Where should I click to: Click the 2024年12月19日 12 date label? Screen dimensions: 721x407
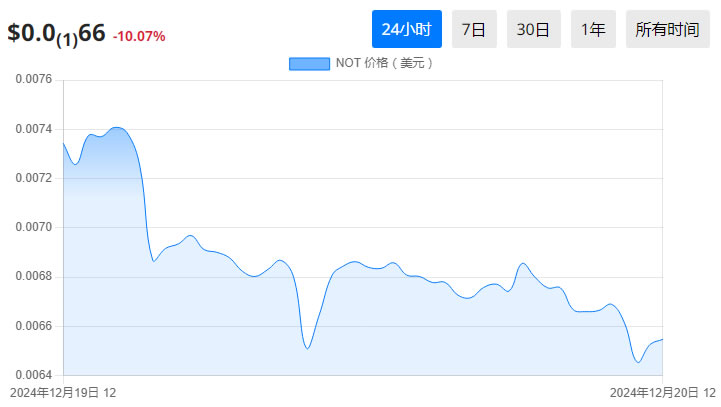point(63,393)
